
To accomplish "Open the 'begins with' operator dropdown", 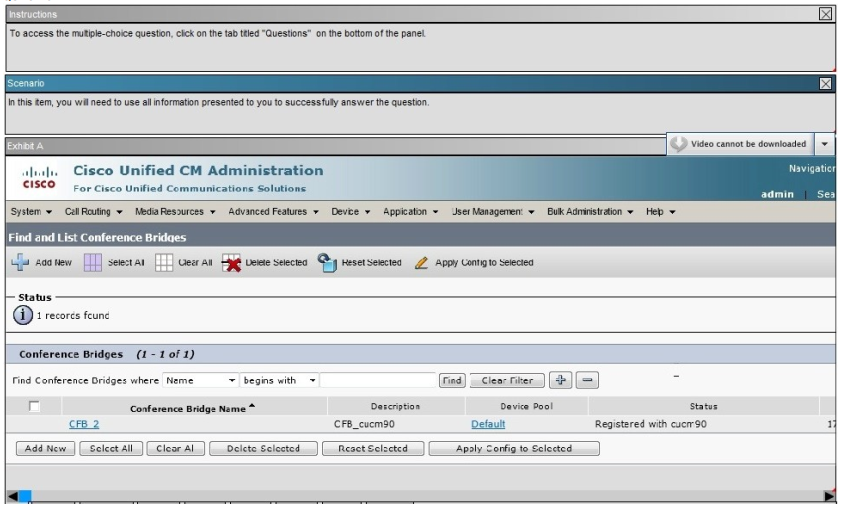I will 279,380.
